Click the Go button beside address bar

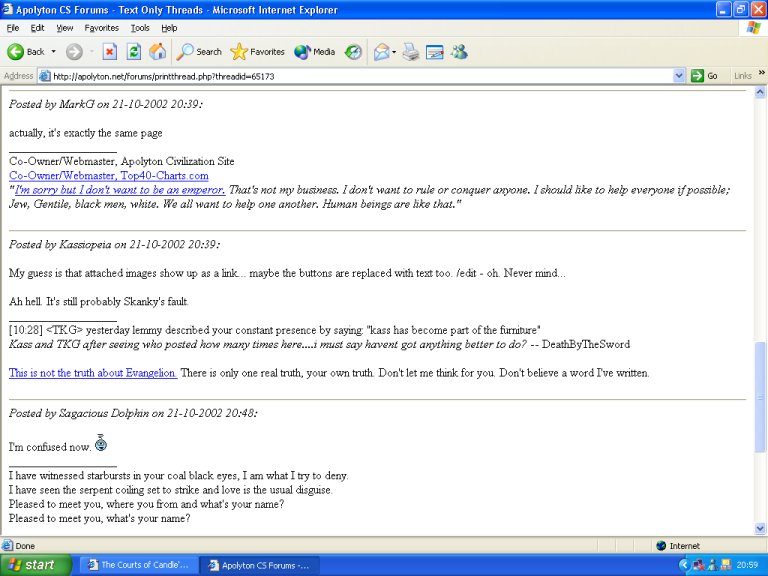coord(704,76)
